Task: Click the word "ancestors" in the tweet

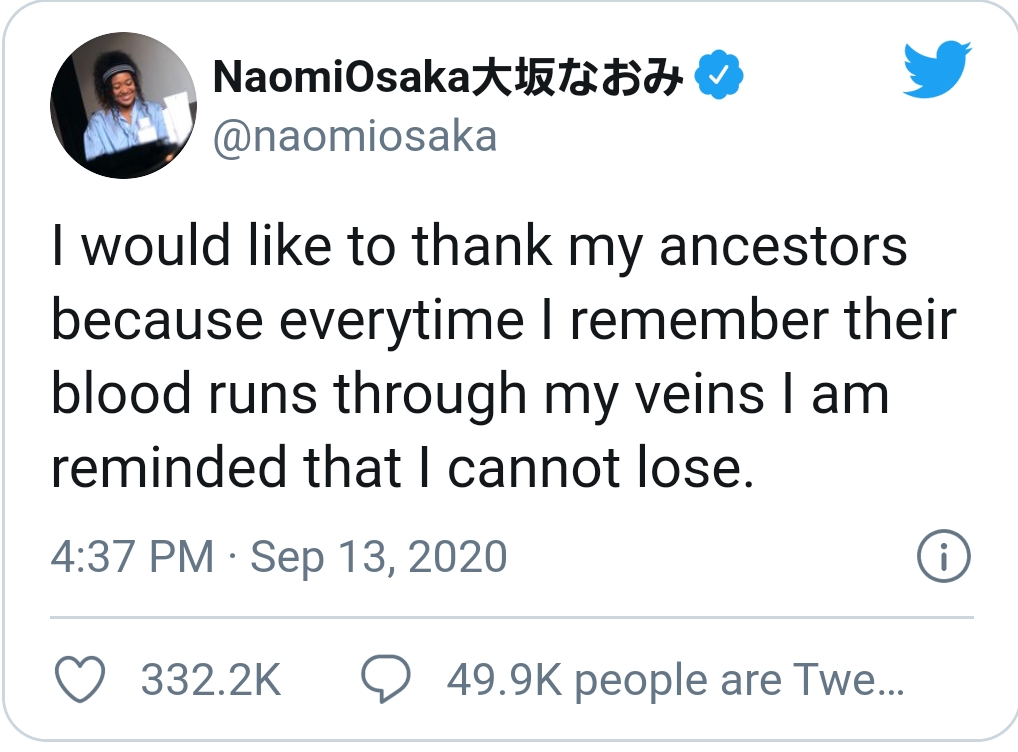Action: [x=783, y=247]
